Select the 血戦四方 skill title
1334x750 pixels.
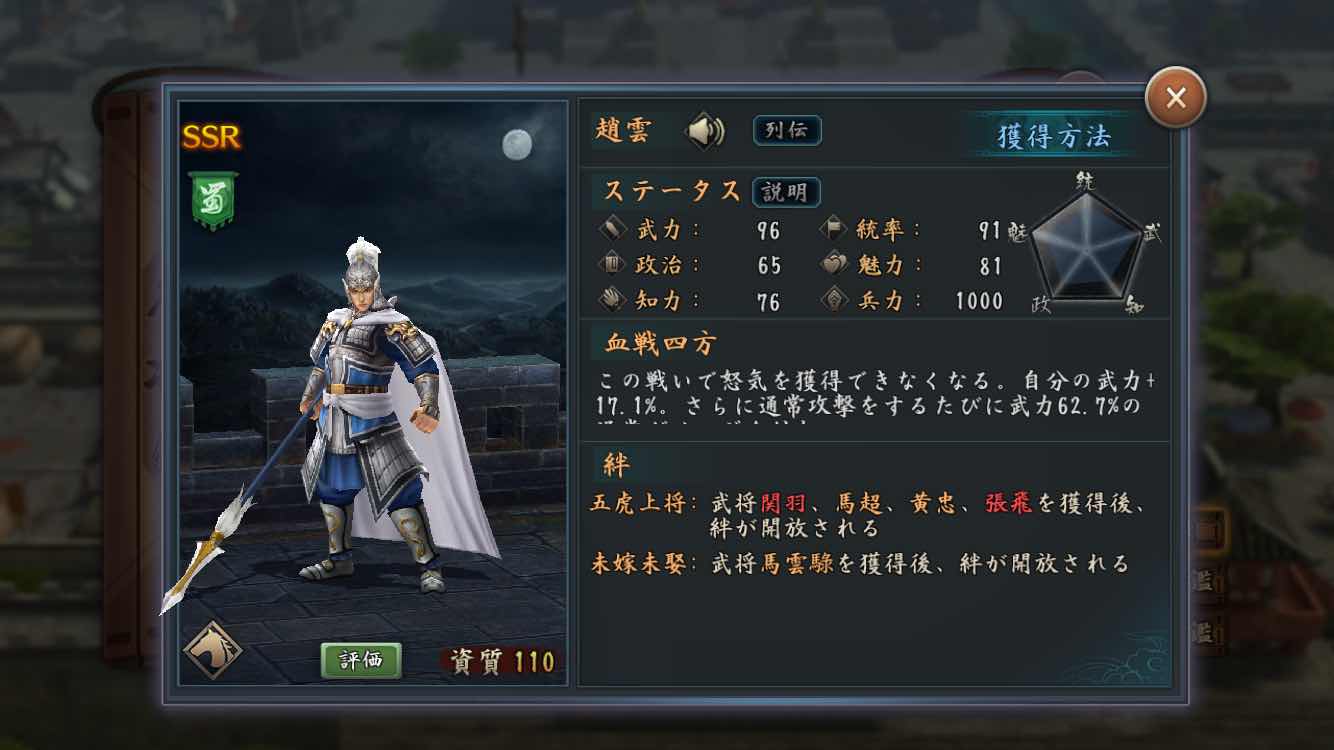pos(661,344)
